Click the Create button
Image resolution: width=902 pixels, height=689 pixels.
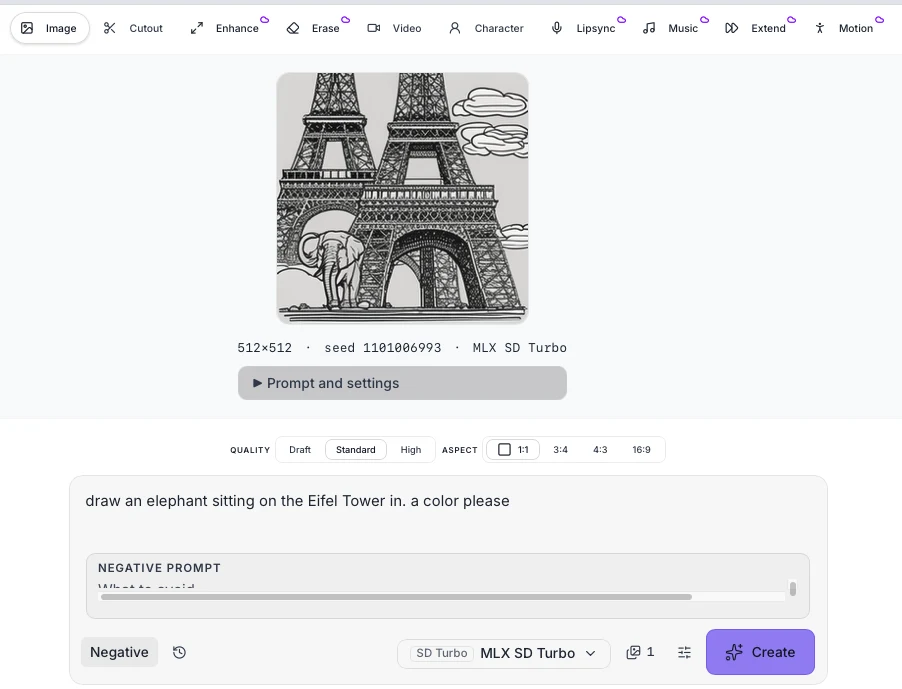(760, 652)
